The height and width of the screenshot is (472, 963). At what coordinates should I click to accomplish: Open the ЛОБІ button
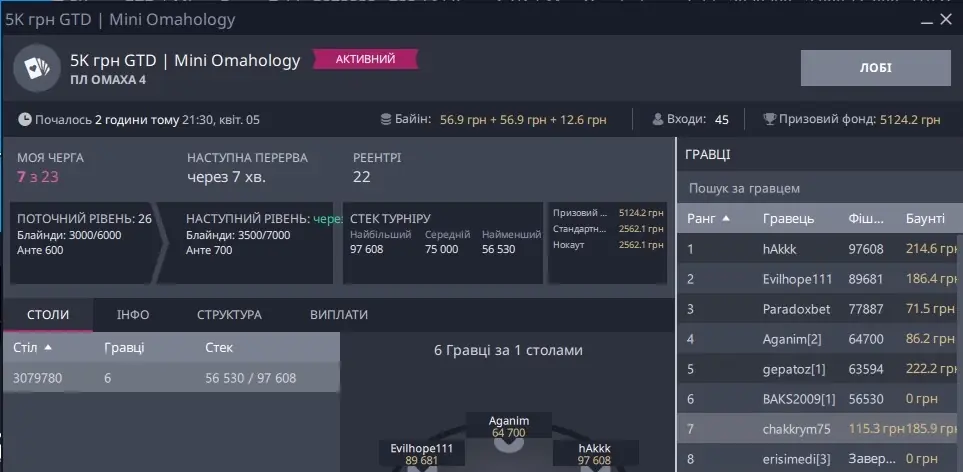[875, 68]
